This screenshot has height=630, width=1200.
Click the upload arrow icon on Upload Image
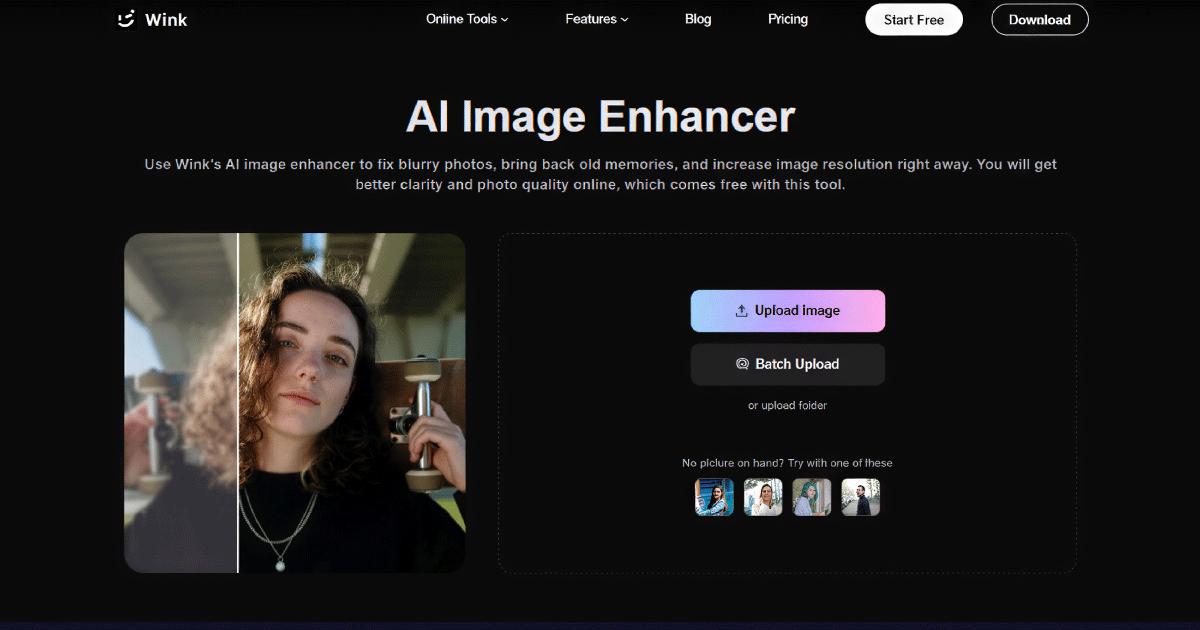tap(742, 311)
